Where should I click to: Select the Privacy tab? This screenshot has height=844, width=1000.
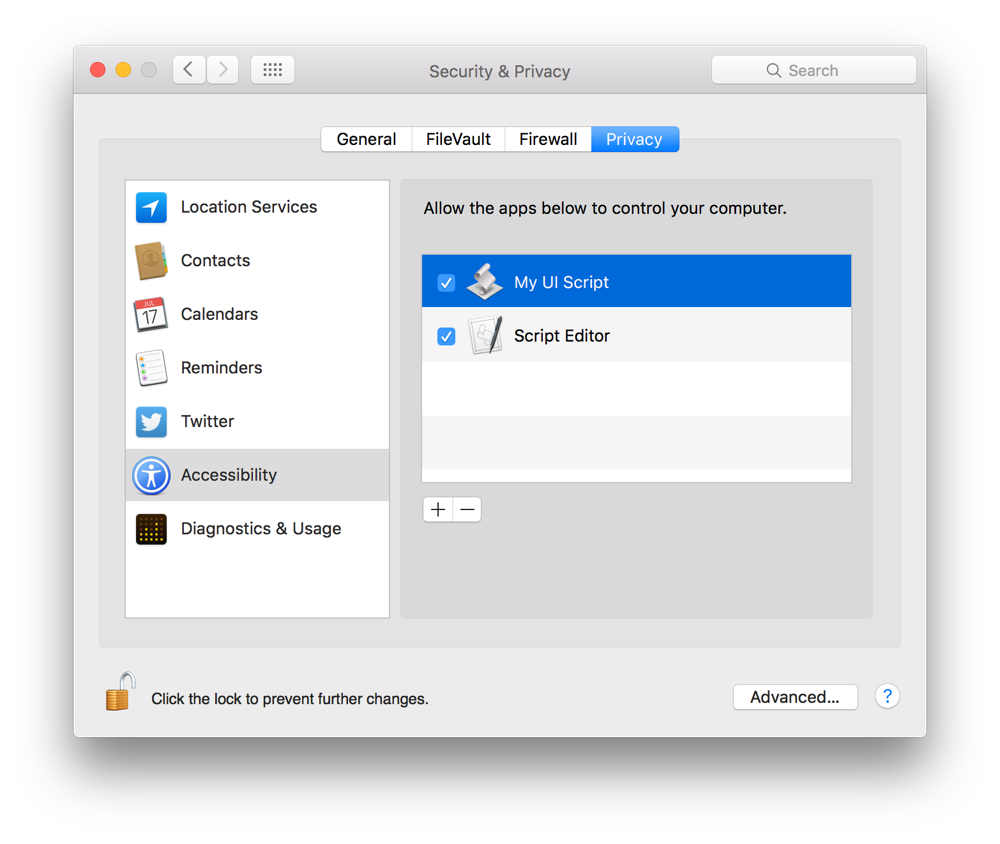coord(635,139)
